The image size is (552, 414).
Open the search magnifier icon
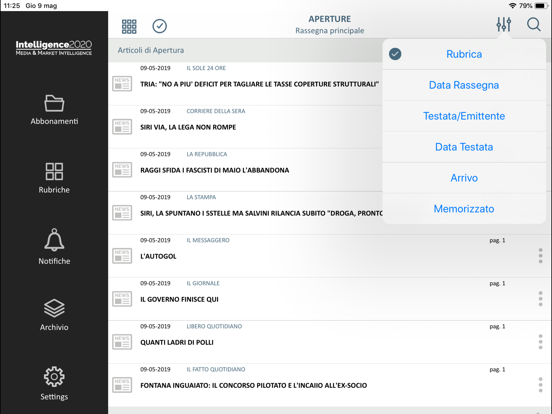tap(534, 25)
